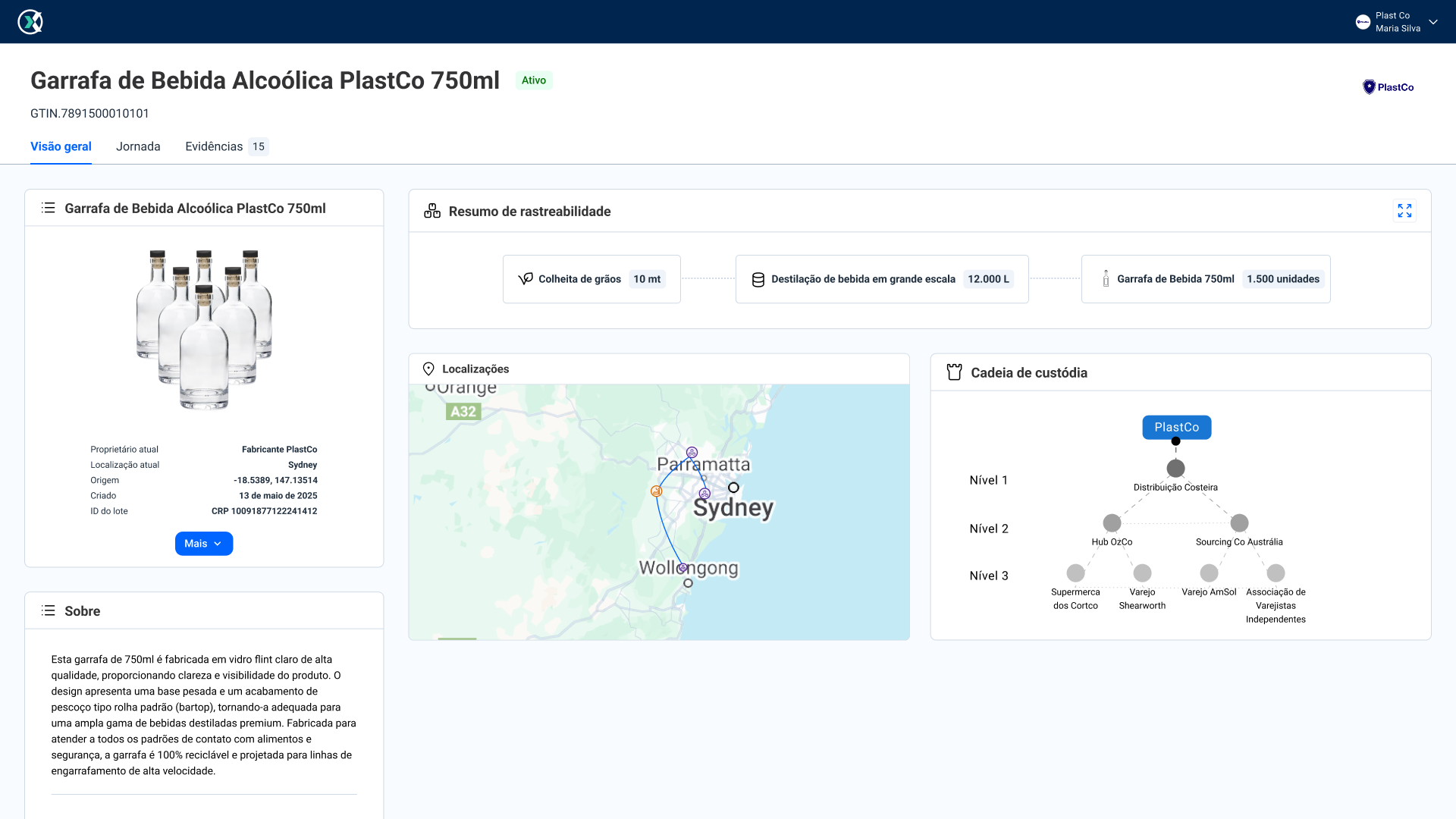Click the Resumo de rastreabilidade boxes icon

pyautogui.click(x=432, y=212)
